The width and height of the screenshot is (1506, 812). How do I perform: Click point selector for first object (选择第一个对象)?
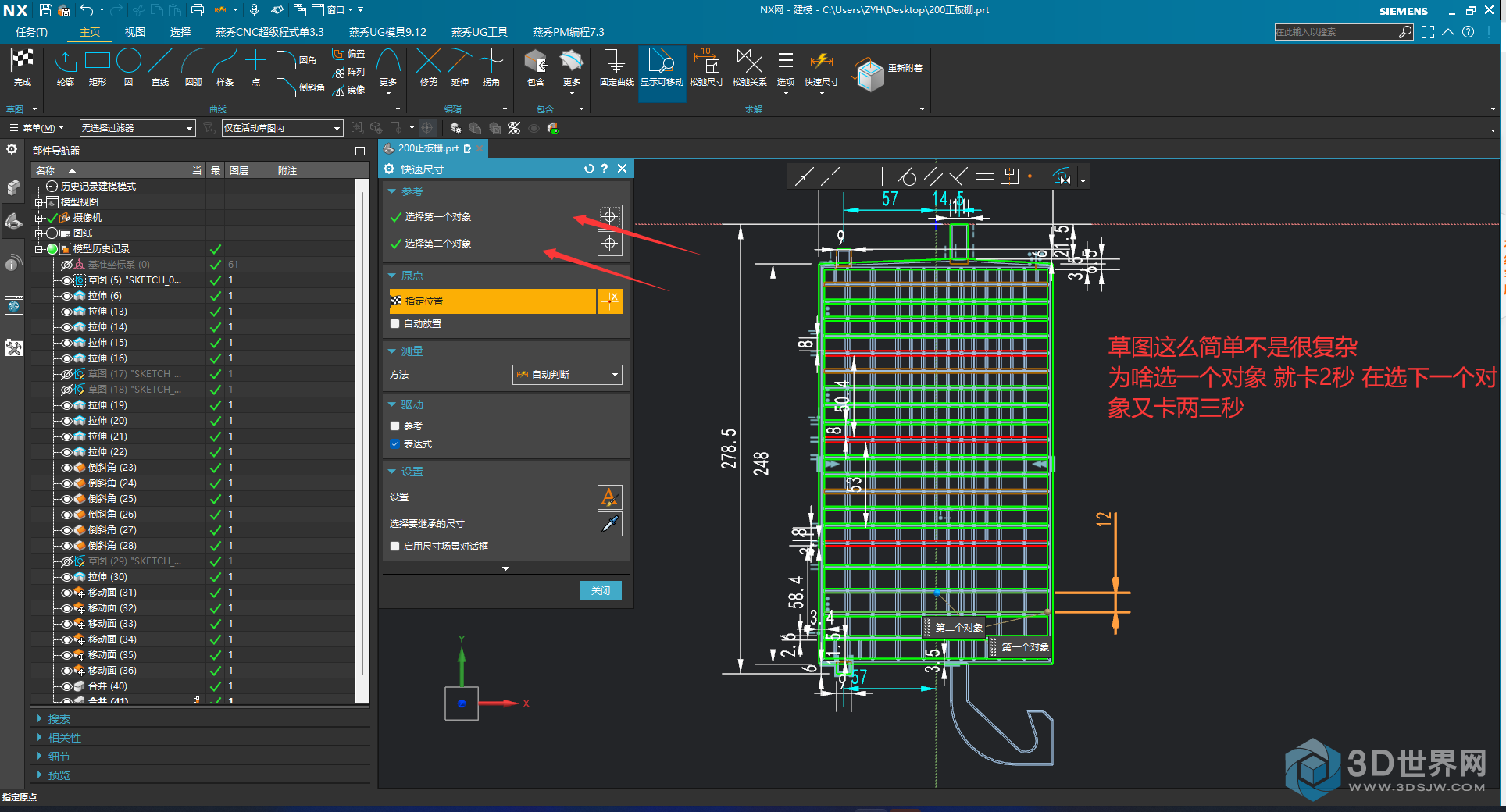click(609, 216)
